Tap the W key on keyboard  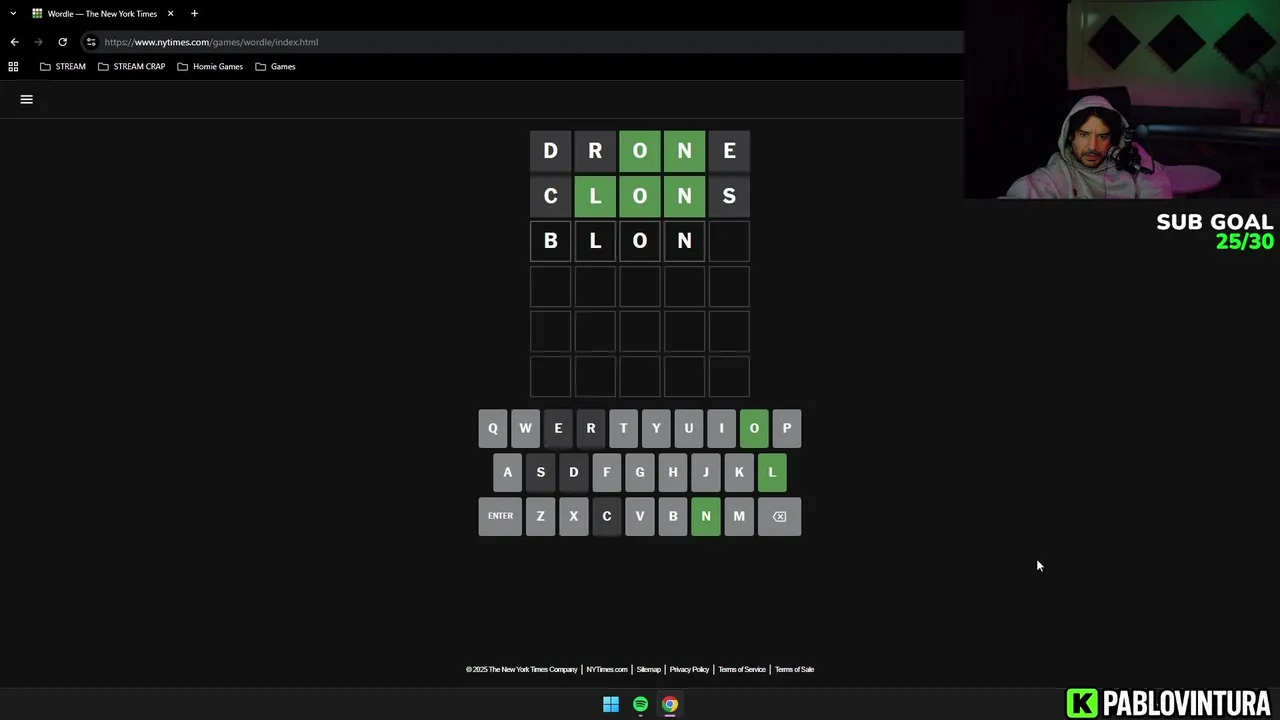[525, 428]
